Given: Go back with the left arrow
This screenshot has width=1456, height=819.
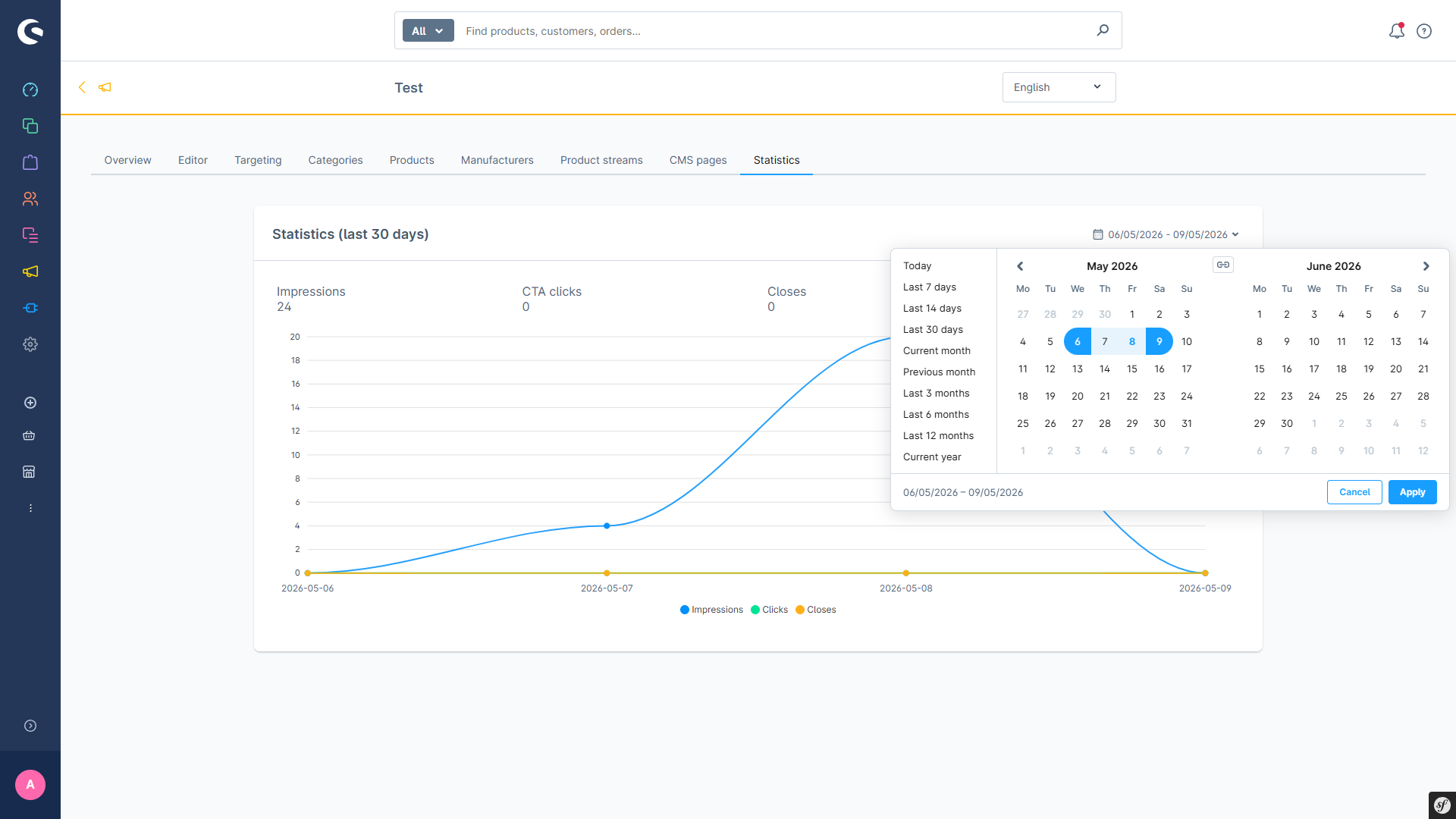Looking at the screenshot, I should point(82,87).
